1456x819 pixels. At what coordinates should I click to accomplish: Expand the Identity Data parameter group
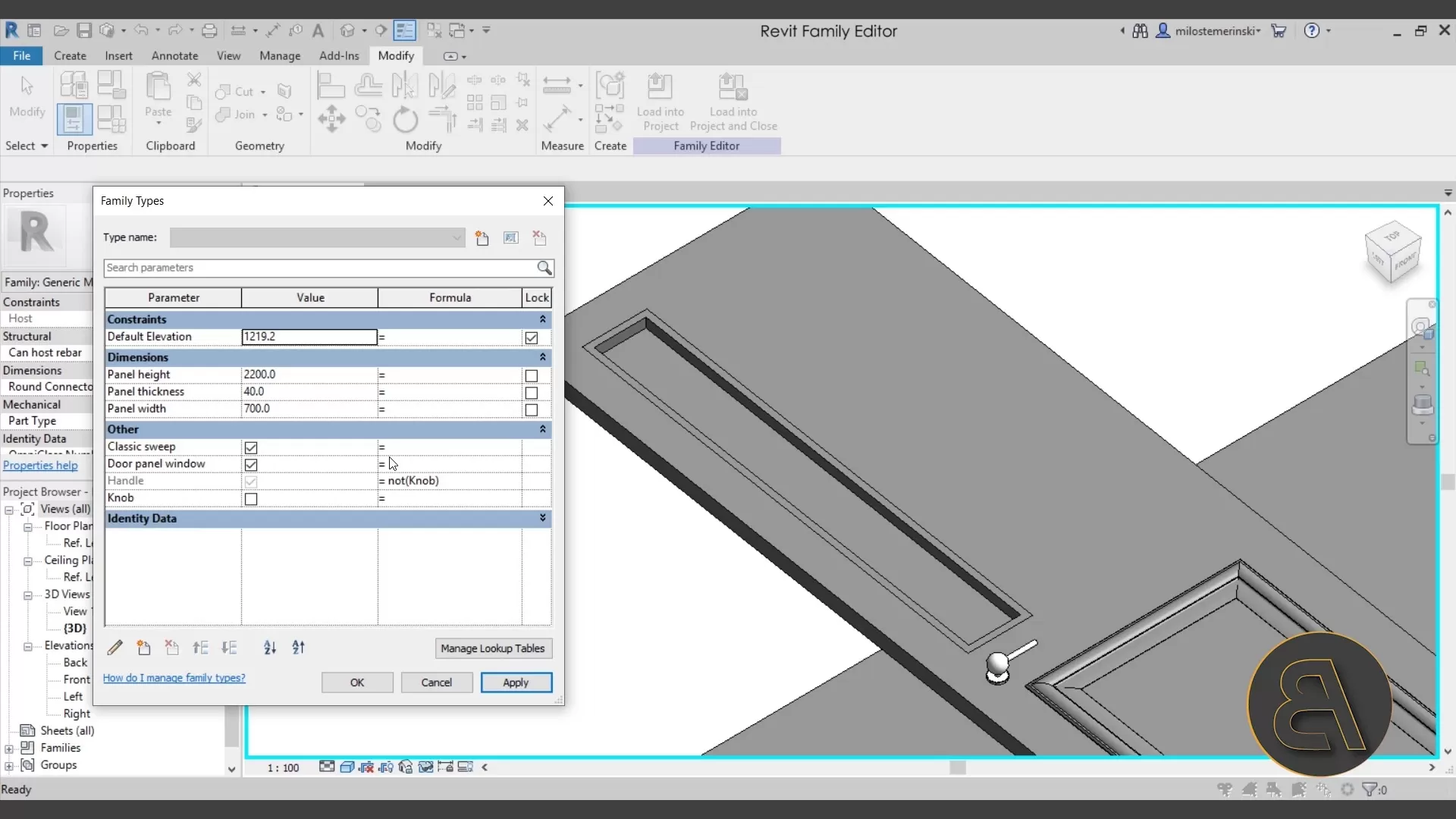pos(542,518)
